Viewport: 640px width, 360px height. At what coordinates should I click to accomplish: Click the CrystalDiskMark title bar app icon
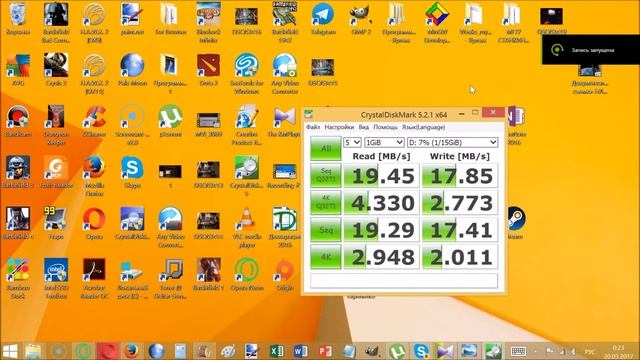309,114
